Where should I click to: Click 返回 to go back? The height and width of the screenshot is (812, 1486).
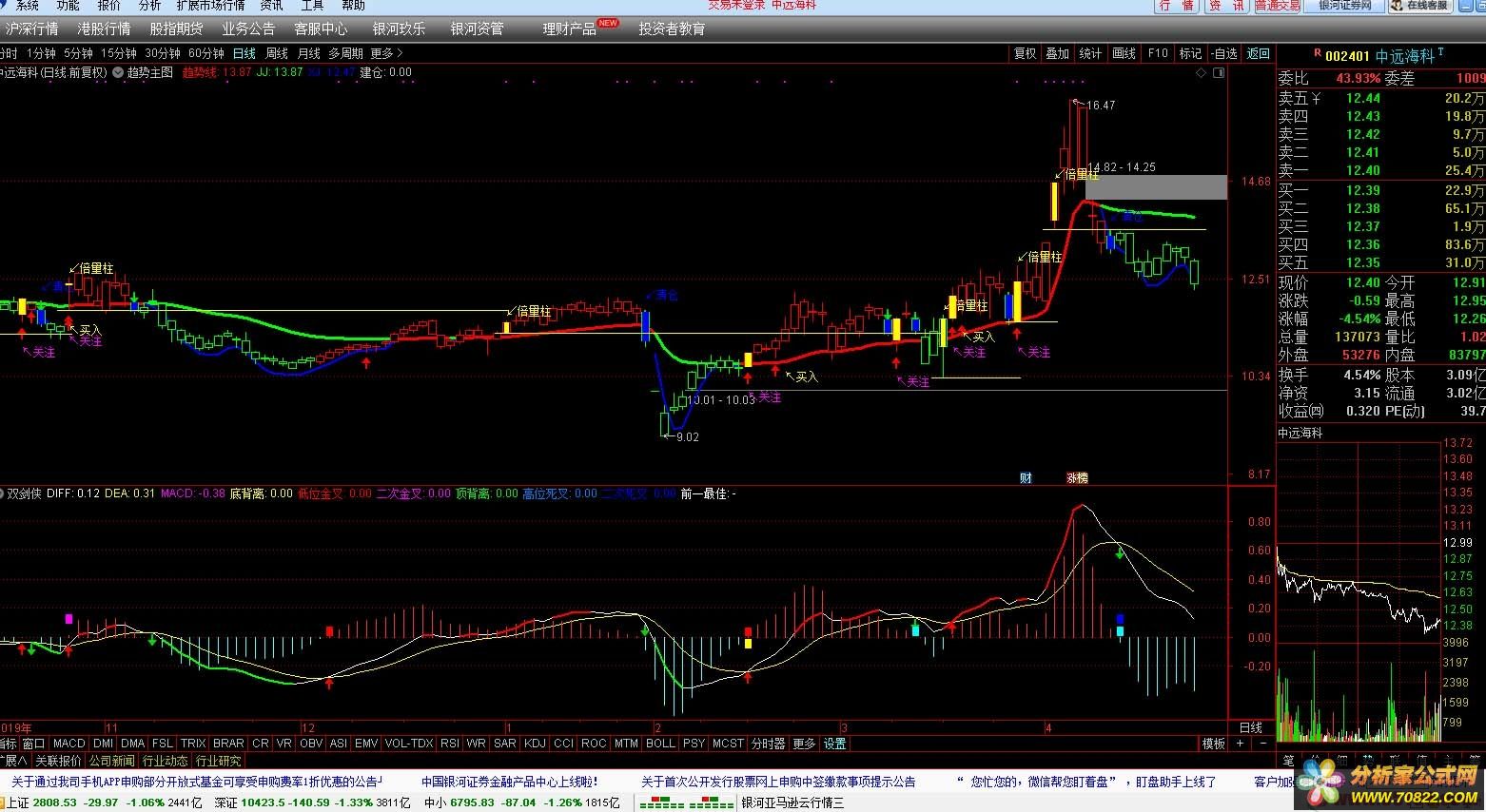(x=1259, y=53)
